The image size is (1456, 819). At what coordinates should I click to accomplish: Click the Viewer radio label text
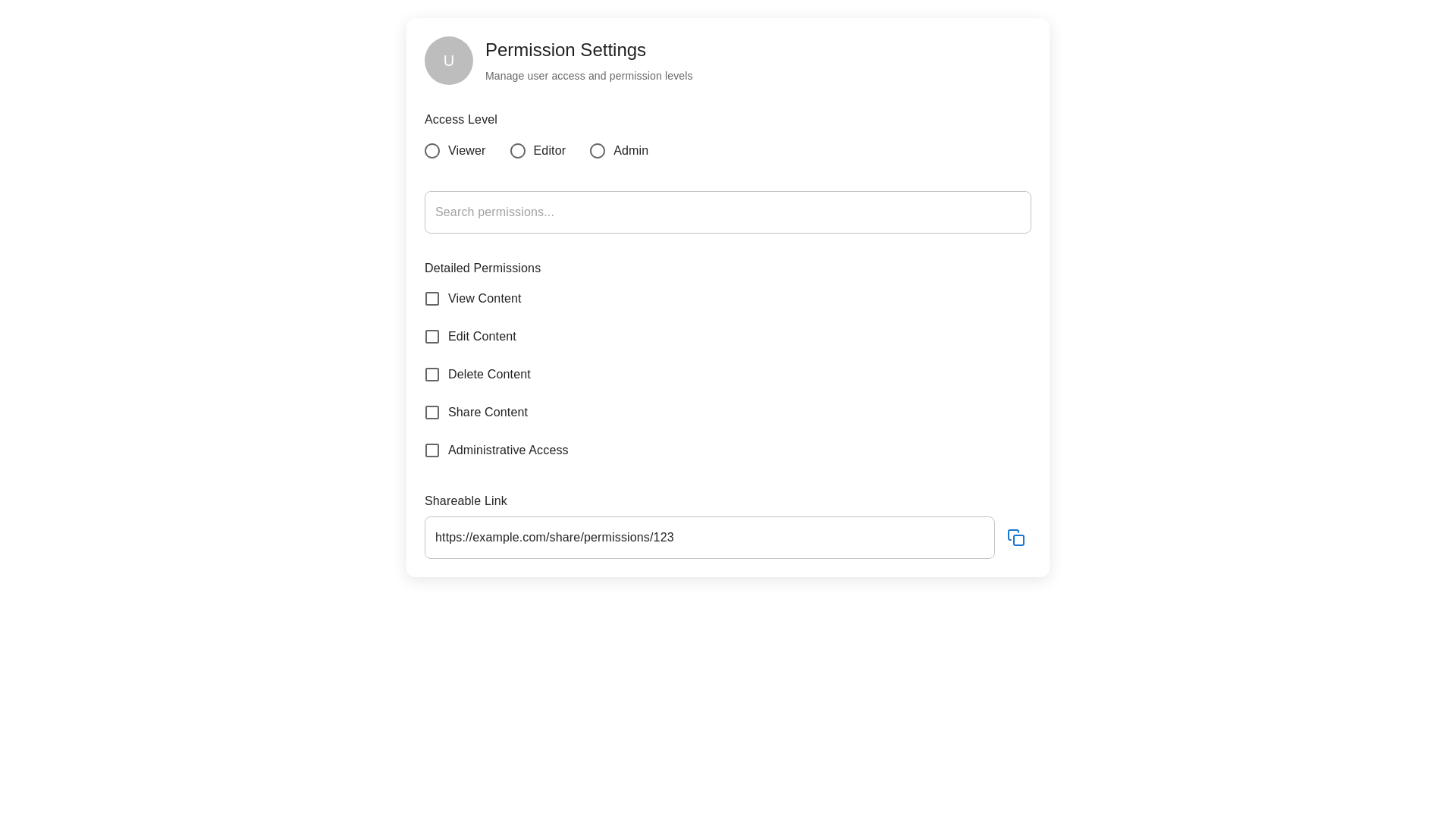pyautogui.click(x=466, y=150)
